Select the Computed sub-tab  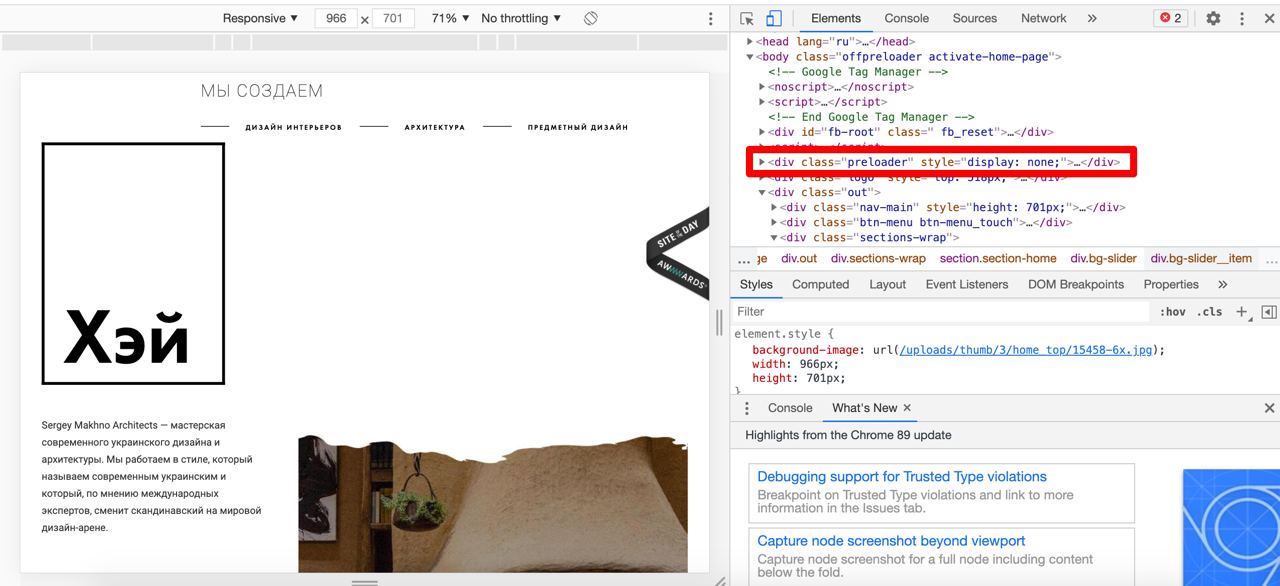click(x=820, y=285)
